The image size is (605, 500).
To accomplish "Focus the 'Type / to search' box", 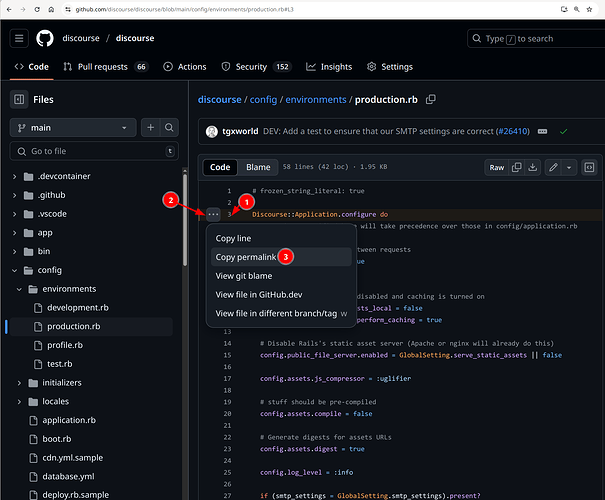I will point(536,39).
